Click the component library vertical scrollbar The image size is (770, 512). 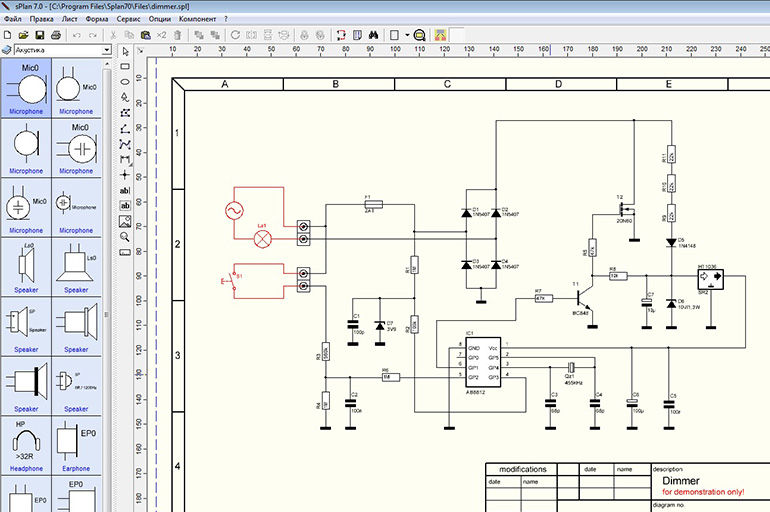click(107, 314)
